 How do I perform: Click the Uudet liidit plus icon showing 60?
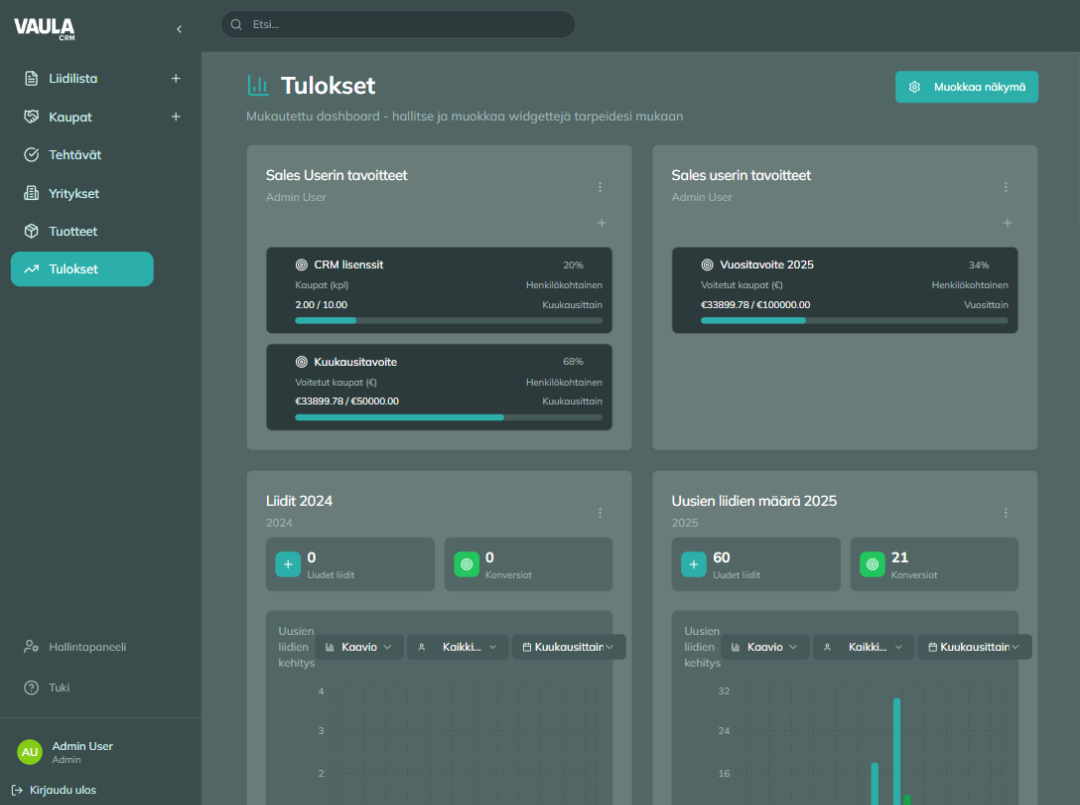pos(694,564)
